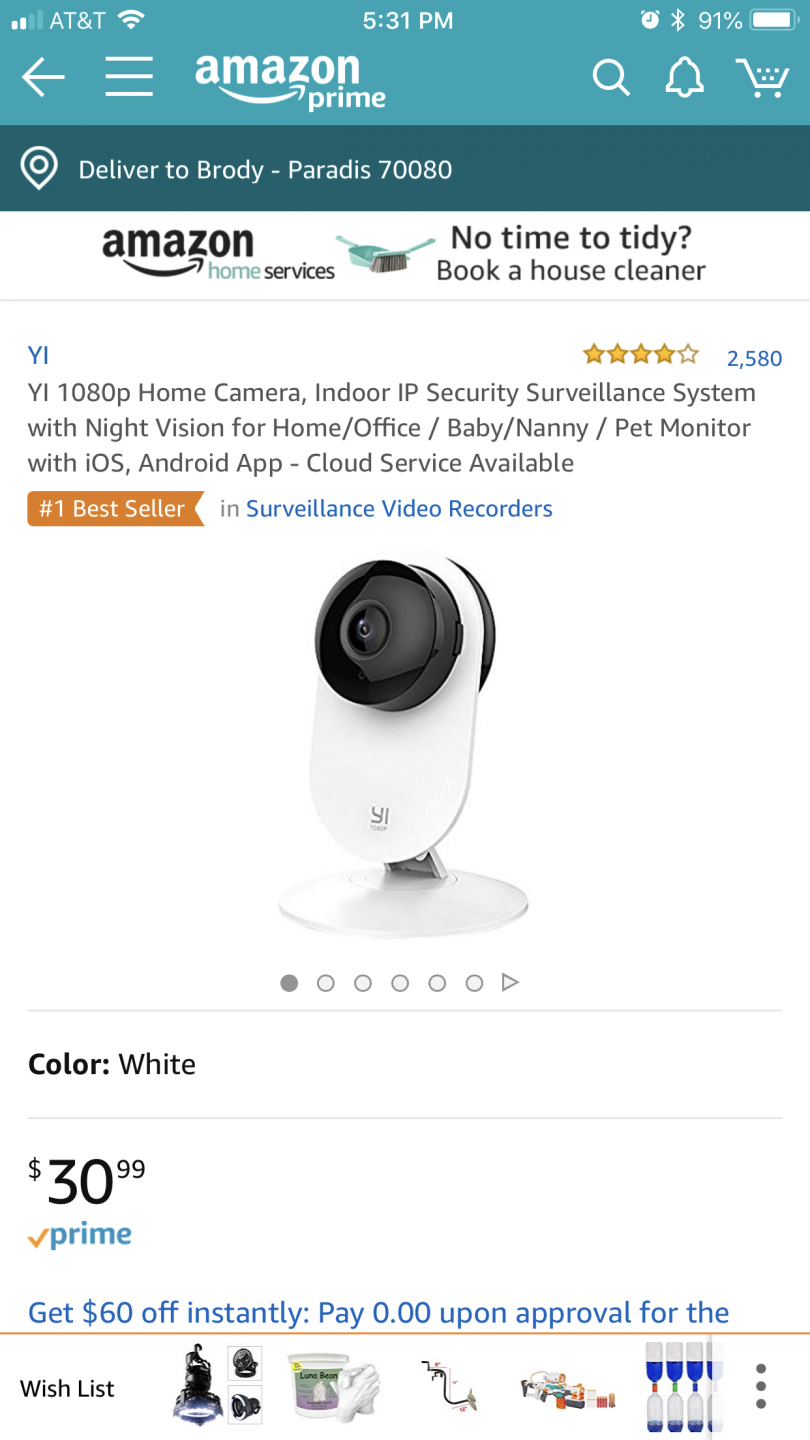The image size is (810, 1440).
Task: Play product video via triangle indicator
Action: pos(510,983)
